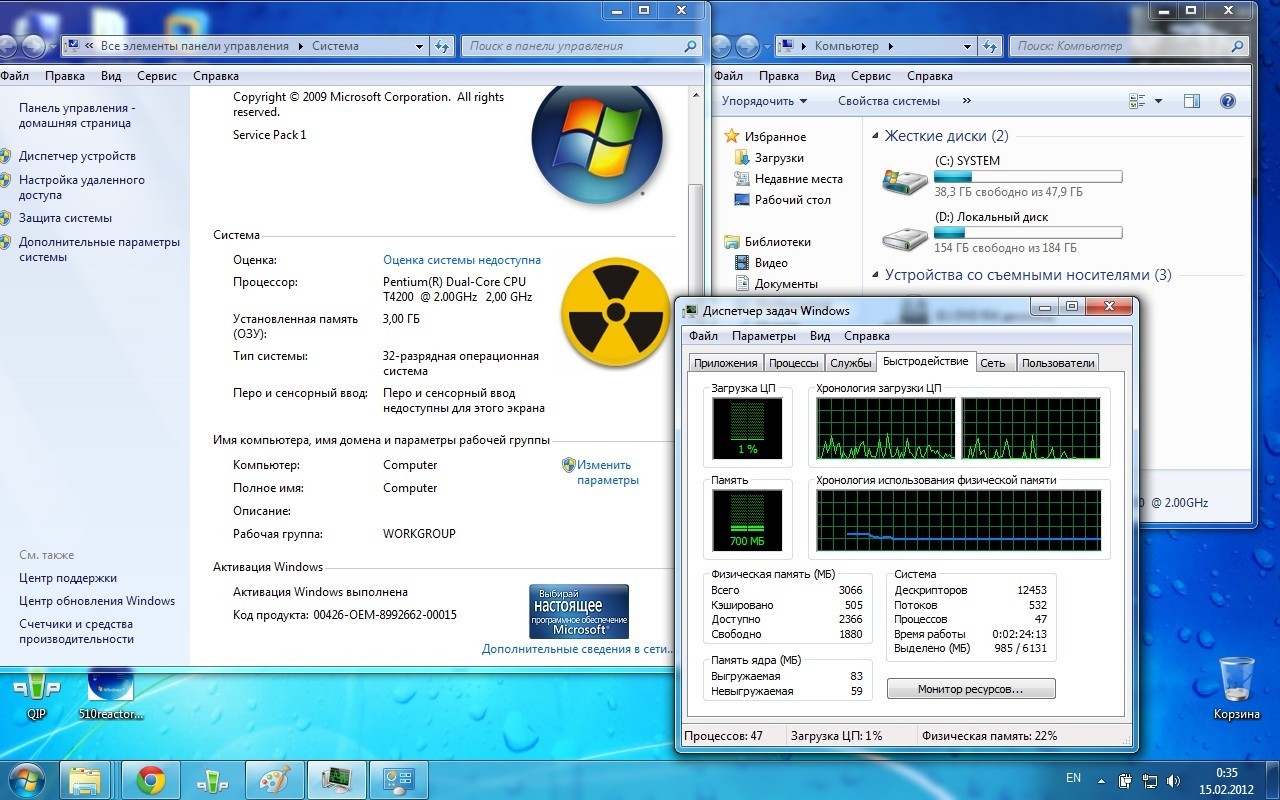Viewport: 1280px width, 800px height.
Task: Open Дополнительные сведения в сети link
Action: 578,649
